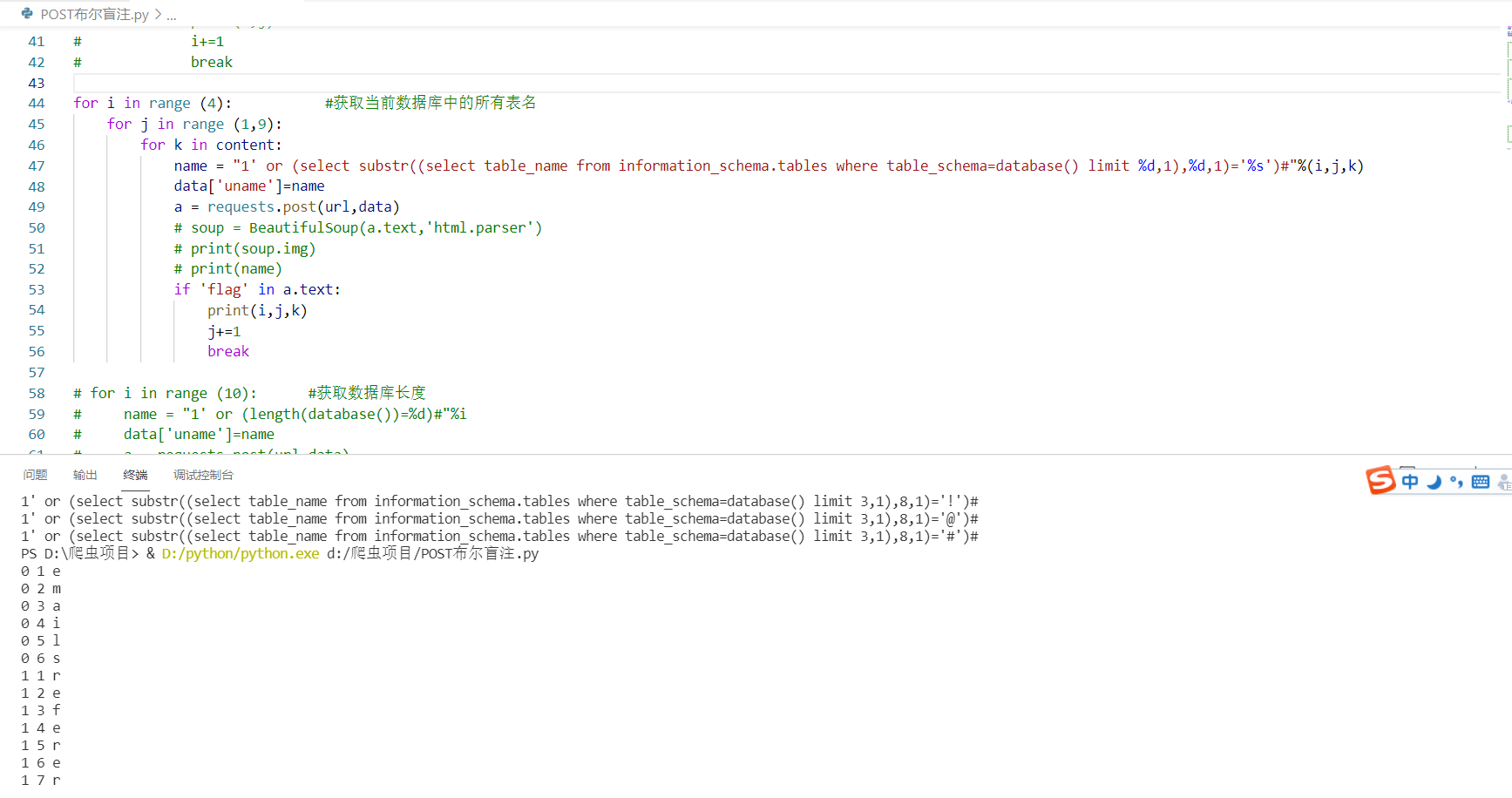Click the d:/爬虫项目/POST布尔盲注.py path in the terminal
The height and width of the screenshot is (798, 1512).
433,554
